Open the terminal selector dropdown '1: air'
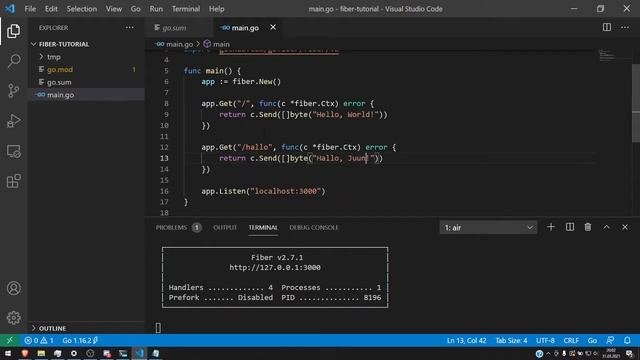Screen dimensions: 640x360 488,227
